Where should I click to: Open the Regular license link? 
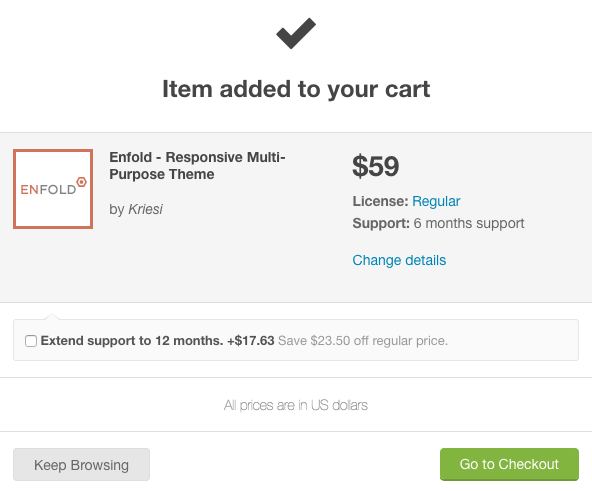tap(436, 201)
